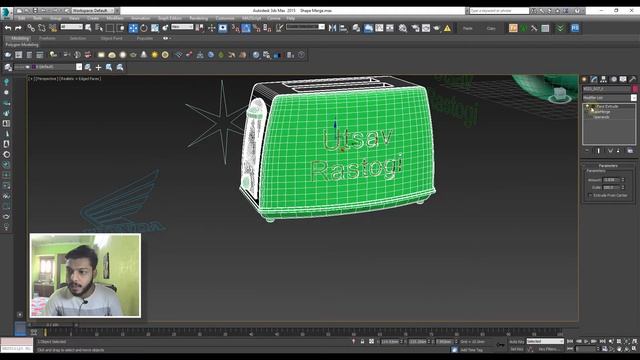Open the Utilities command panel tab
Viewport: 640px width, 360px height.
point(633,79)
